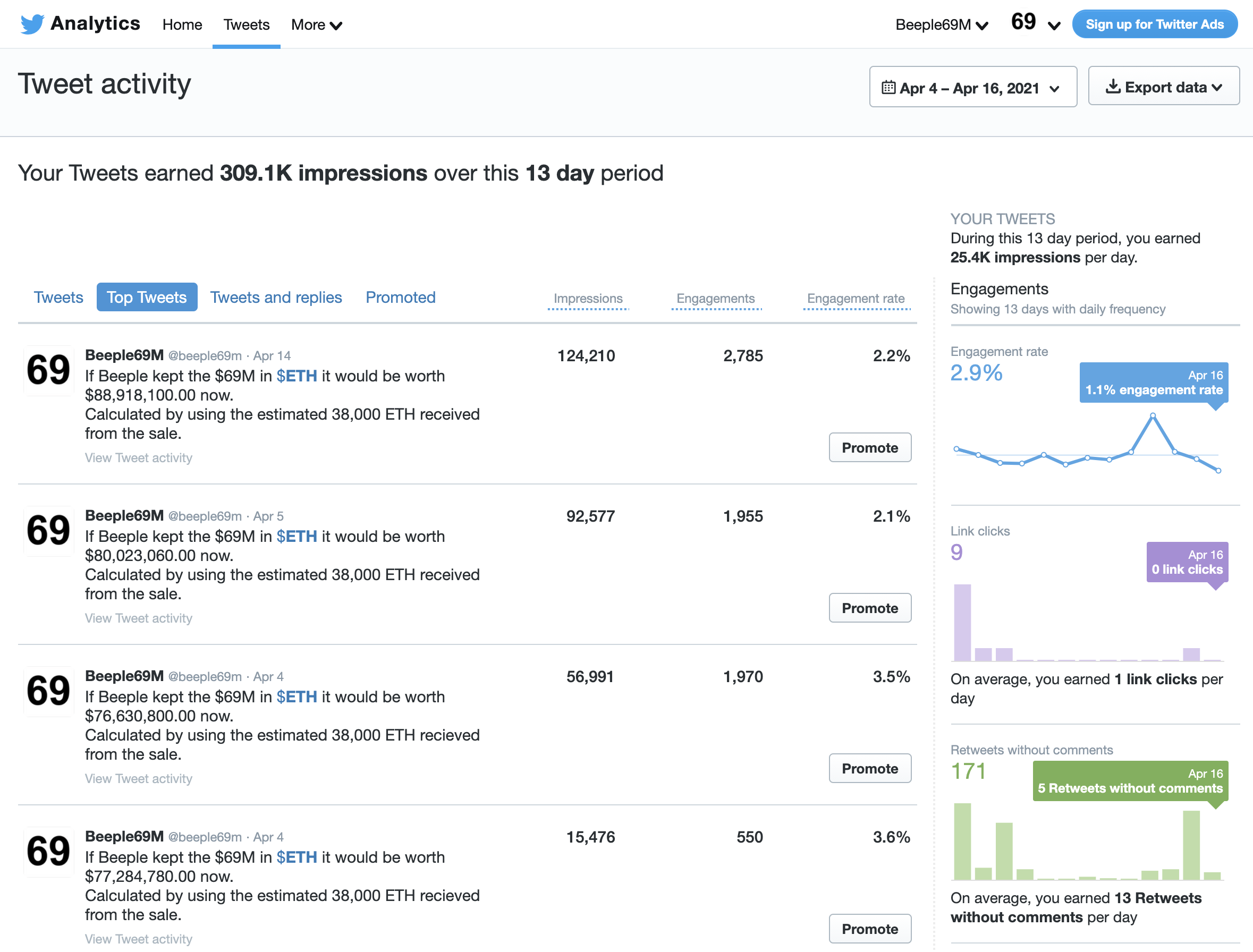Viewport: 1253px width, 952px height.
Task: Click avatar of tweet worth $77,284,780.00
Action: pos(49,851)
